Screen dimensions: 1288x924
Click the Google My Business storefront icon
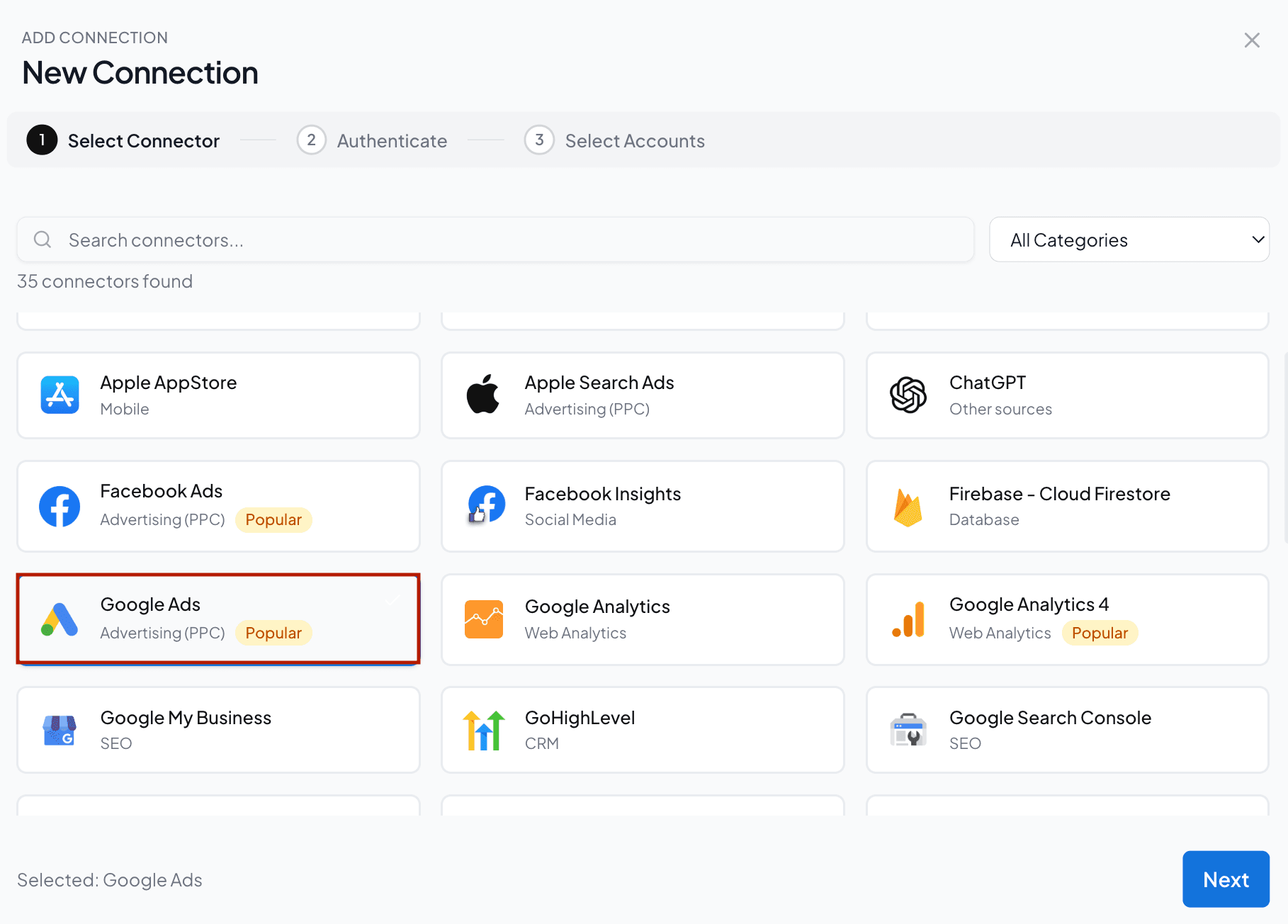click(60, 730)
